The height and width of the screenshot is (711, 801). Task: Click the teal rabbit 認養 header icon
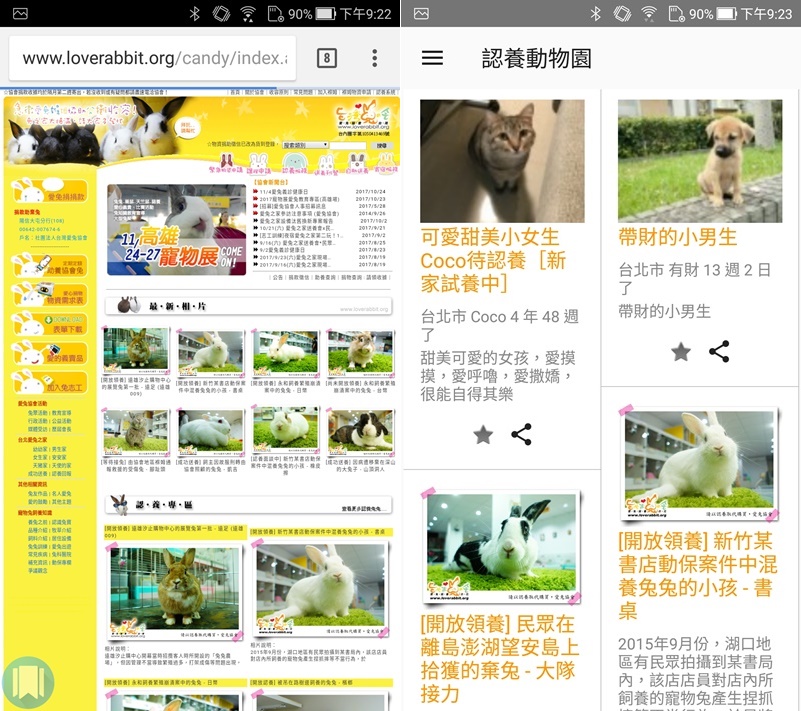294,163
